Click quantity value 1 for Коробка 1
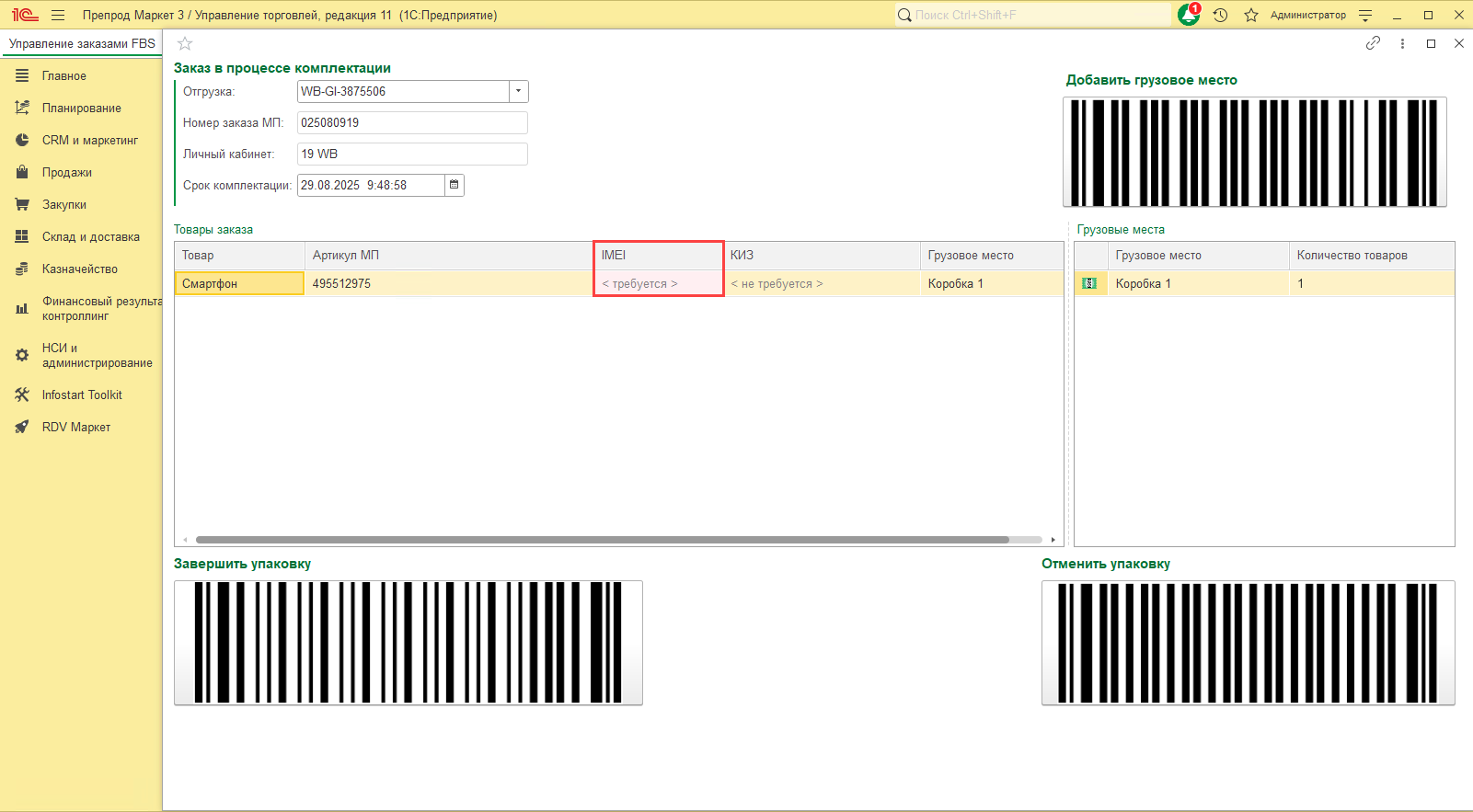 point(1372,283)
